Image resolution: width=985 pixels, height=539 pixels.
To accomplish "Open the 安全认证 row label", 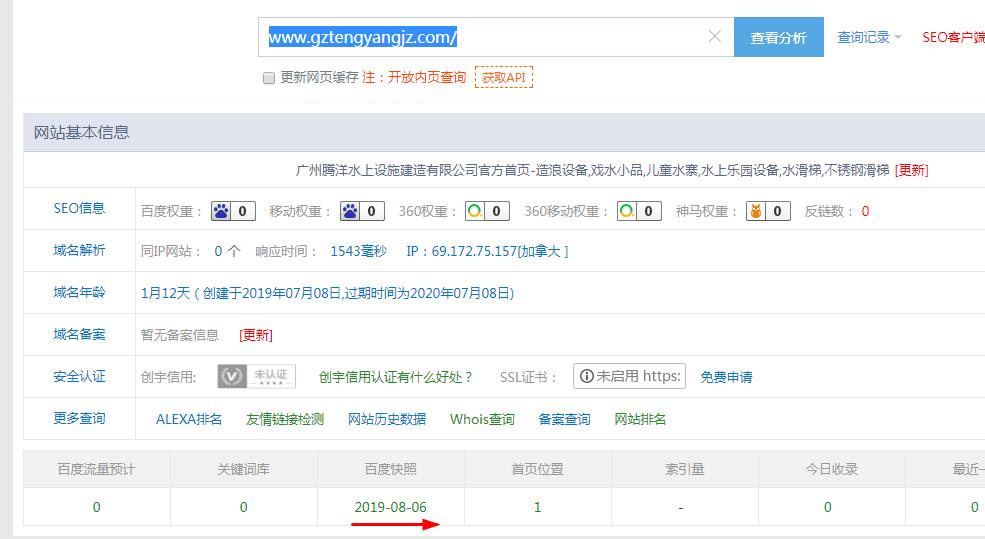I will click(79, 376).
